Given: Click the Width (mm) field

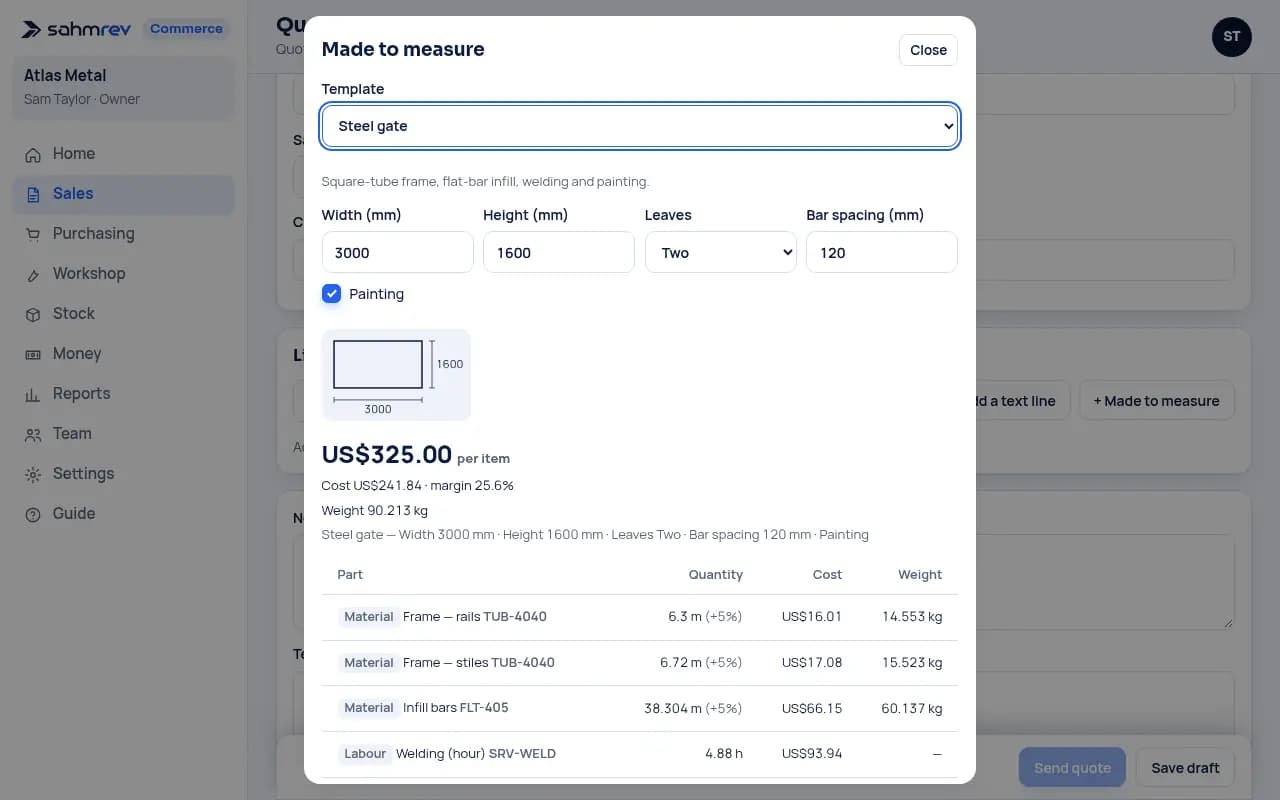Looking at the screenshot, I should pos(397,252).
